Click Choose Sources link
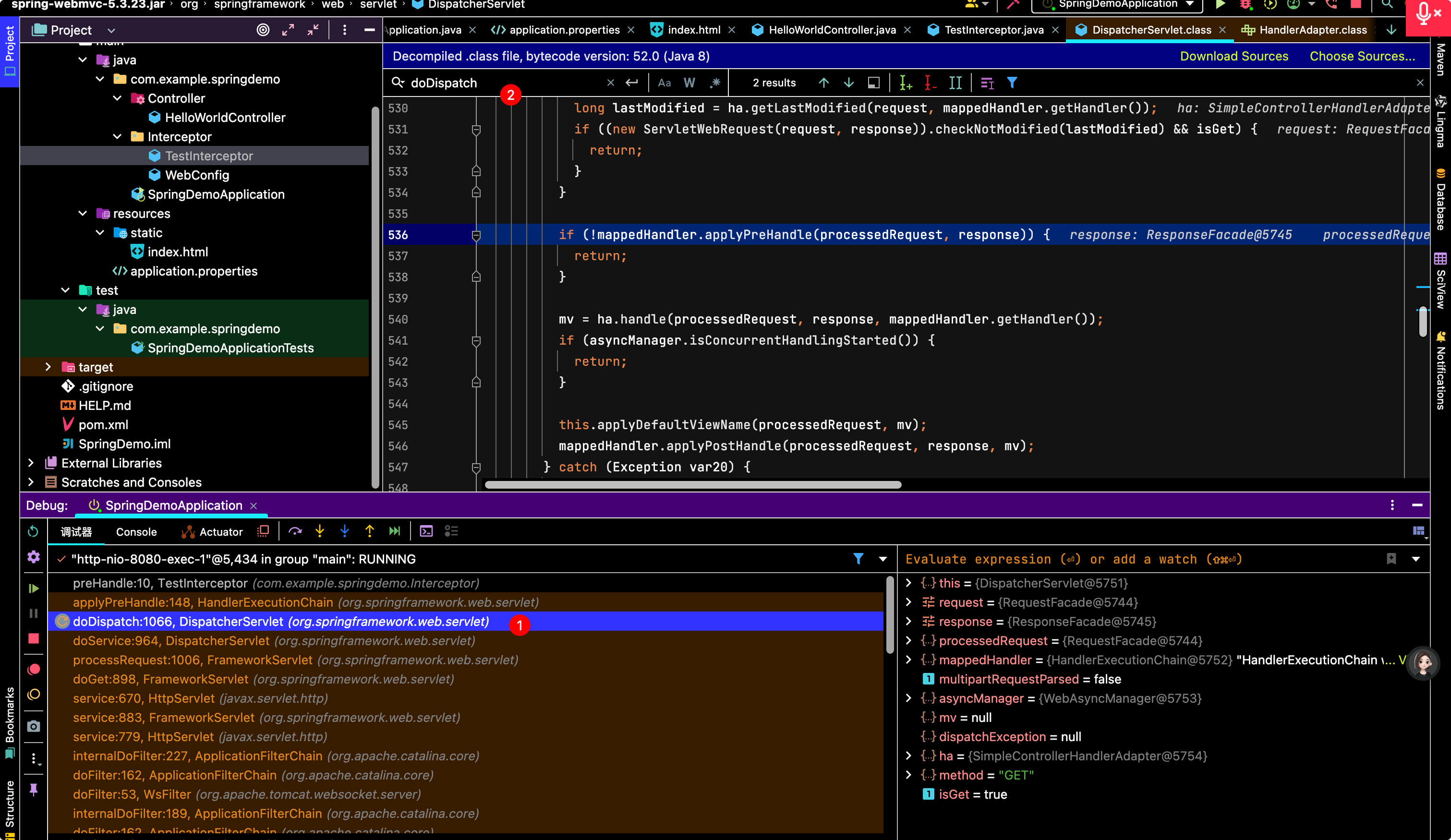The width and height of the screenshot is (1451, 840). [x=1362, y=56]
